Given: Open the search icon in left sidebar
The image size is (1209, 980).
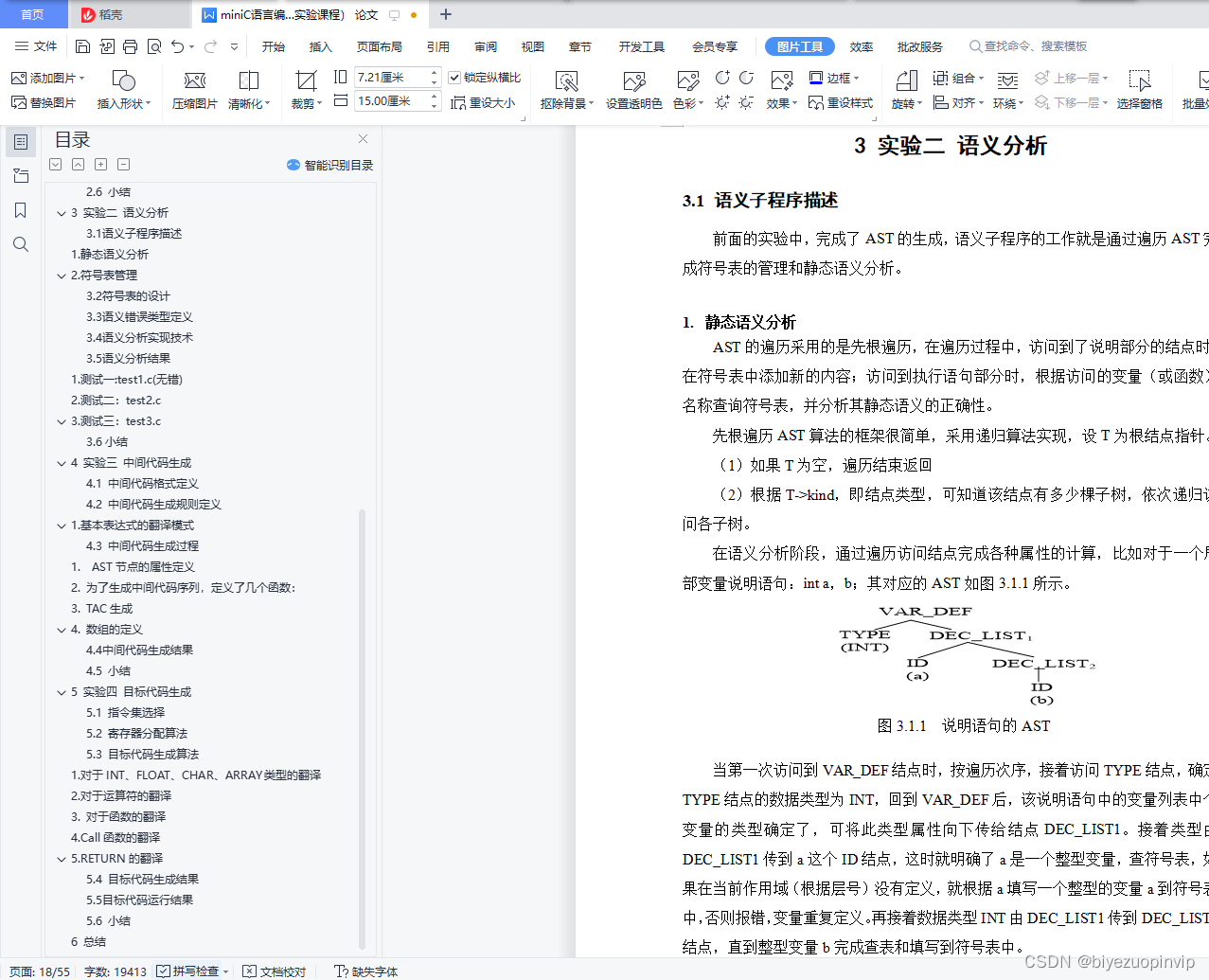Looking at the screenshot, I should tap(20, 244).
